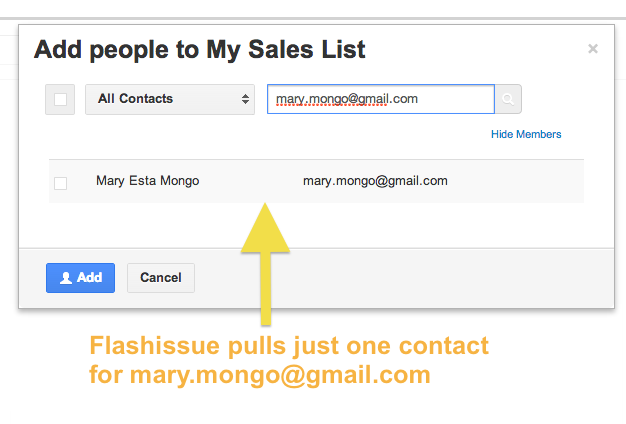Select the Mary Esta Mongo contact name

(x=147, y=181)
